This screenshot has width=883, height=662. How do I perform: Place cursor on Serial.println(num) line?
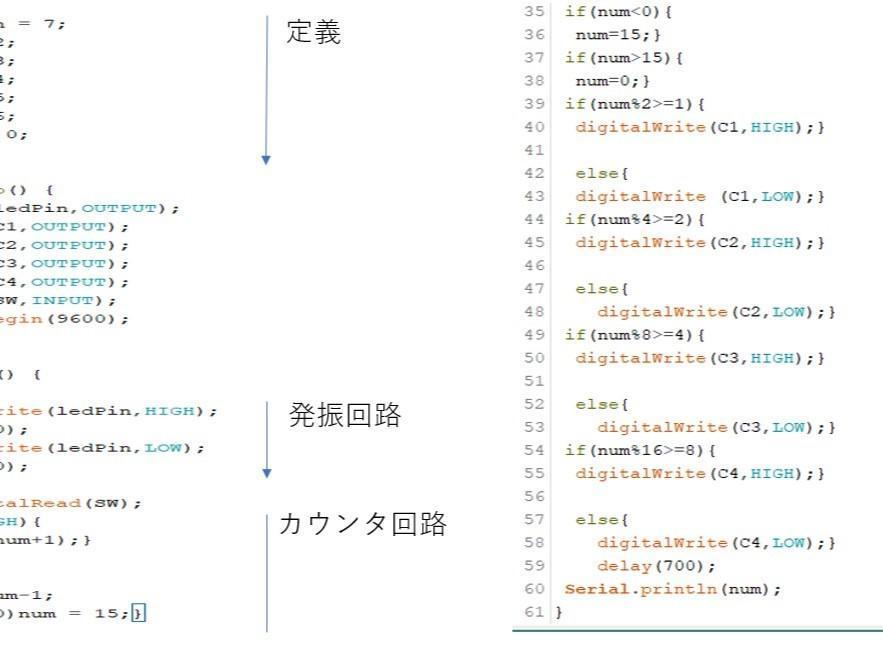(x=672, y=589)
